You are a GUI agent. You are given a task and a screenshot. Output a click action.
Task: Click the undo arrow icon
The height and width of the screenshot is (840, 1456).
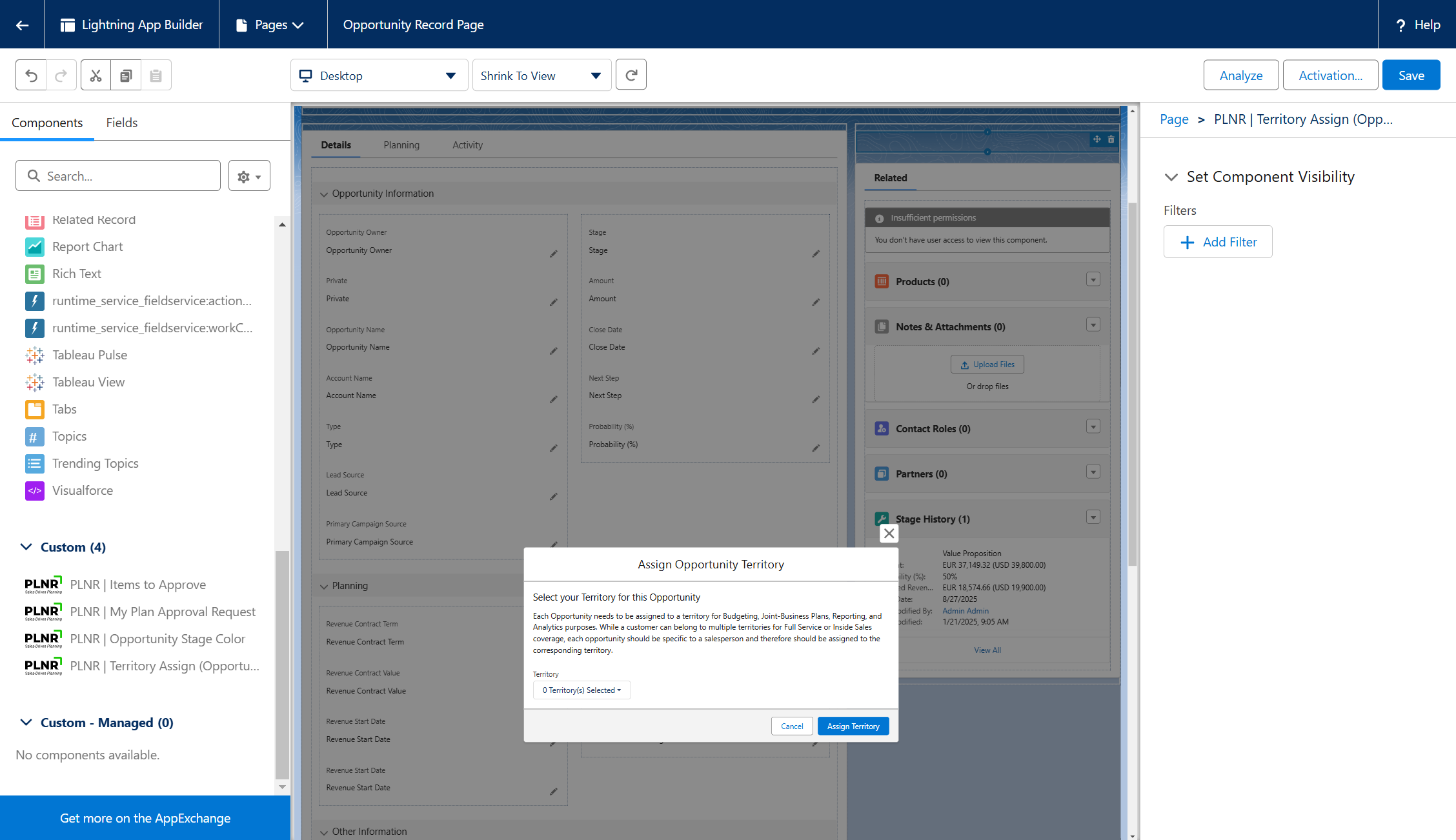pyautogui.click(x=31, y=75)
